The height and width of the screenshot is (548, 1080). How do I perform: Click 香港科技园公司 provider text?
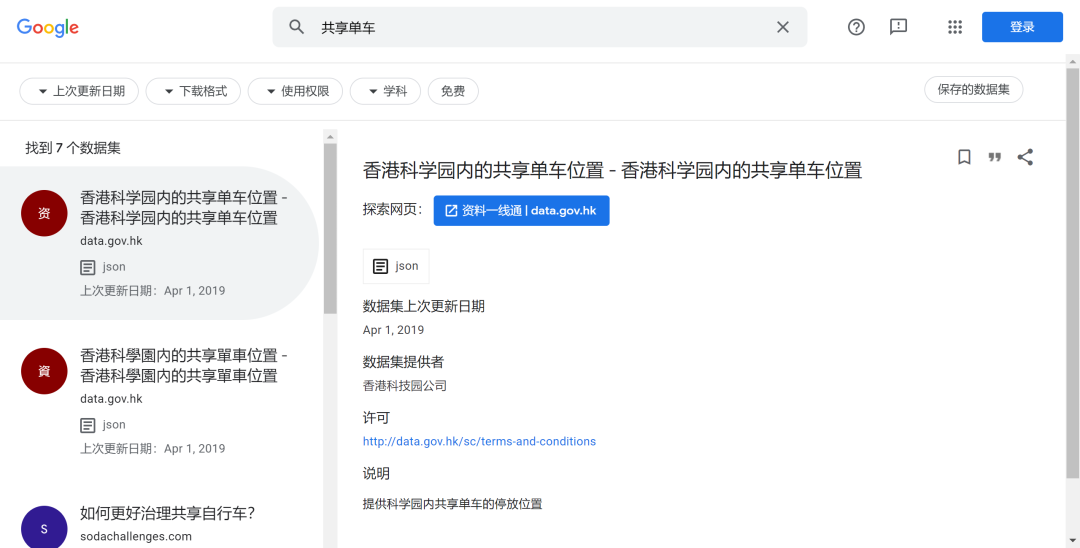pyautogui.click(x=405, y=386)
